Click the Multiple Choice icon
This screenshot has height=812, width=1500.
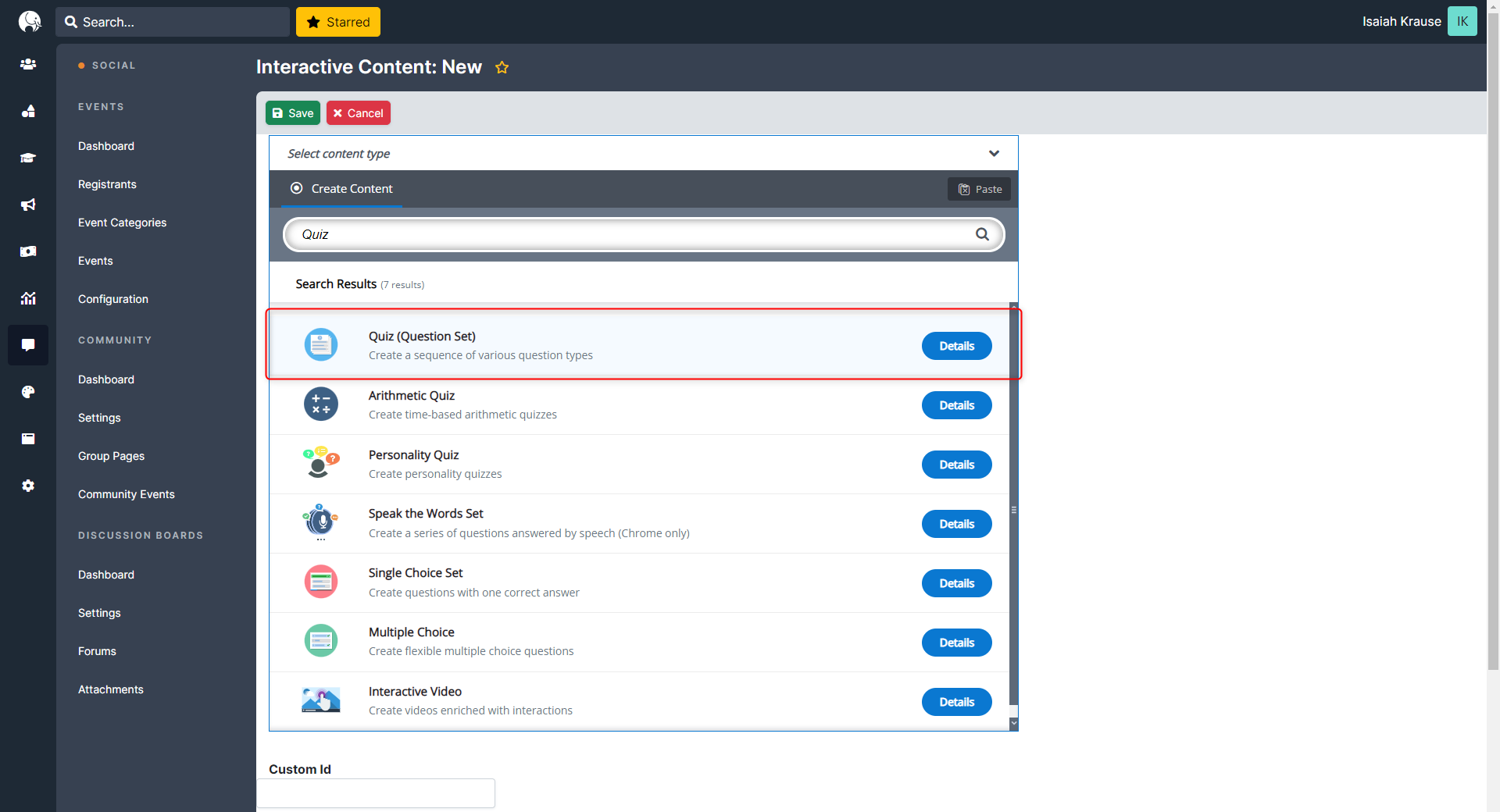320,641
